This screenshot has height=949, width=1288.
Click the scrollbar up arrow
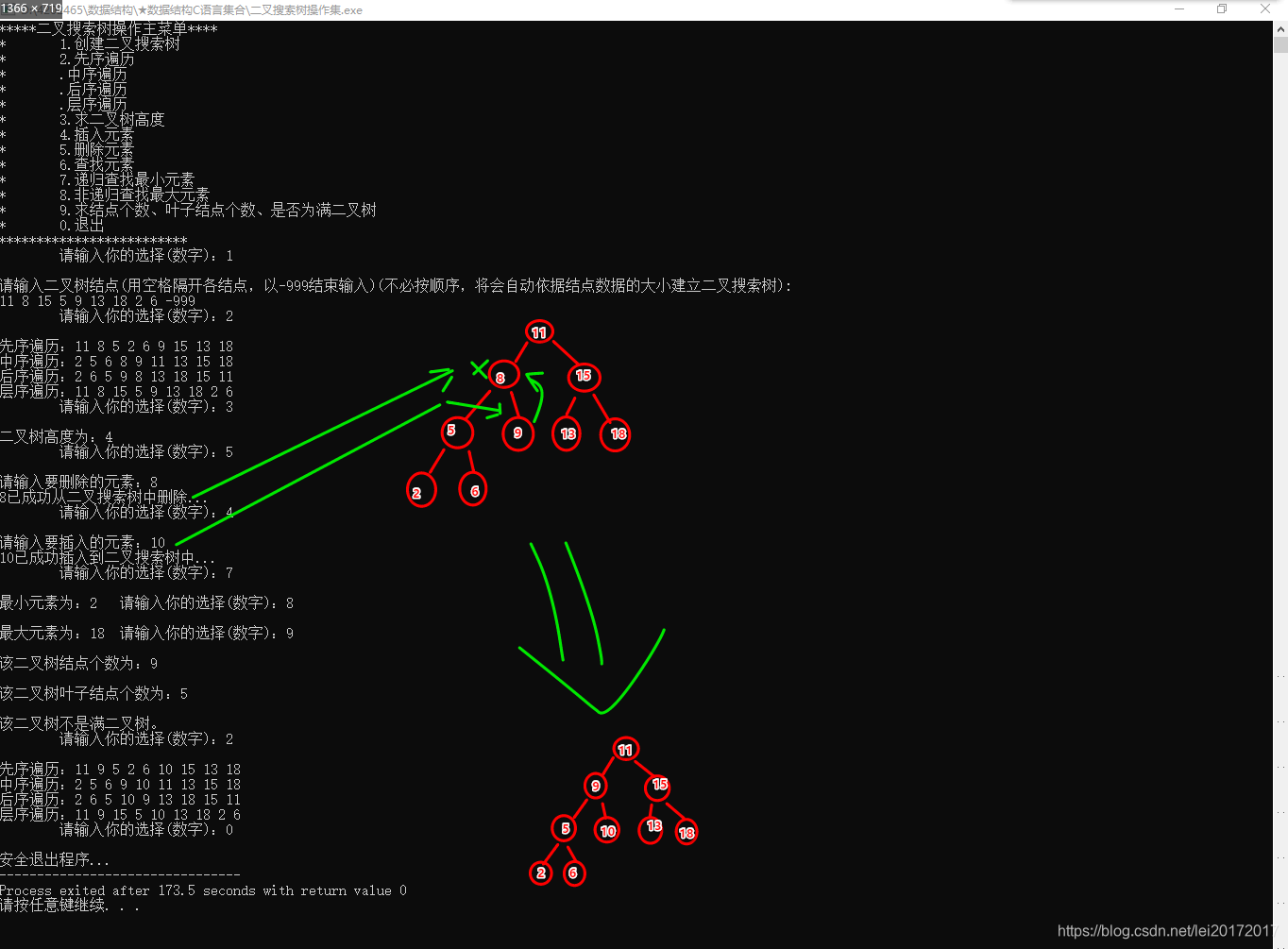click(x=1280, y=27)
